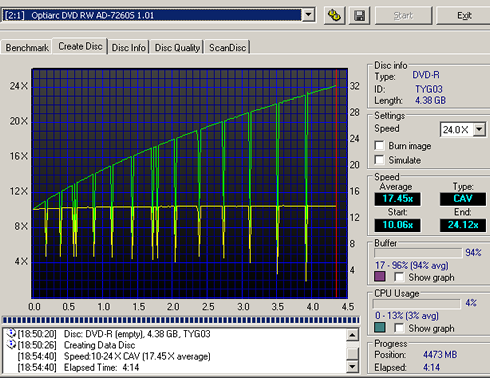490x378 pixels.
Task: Click the teal CPU usage color swatch
Action: (380, 327)
